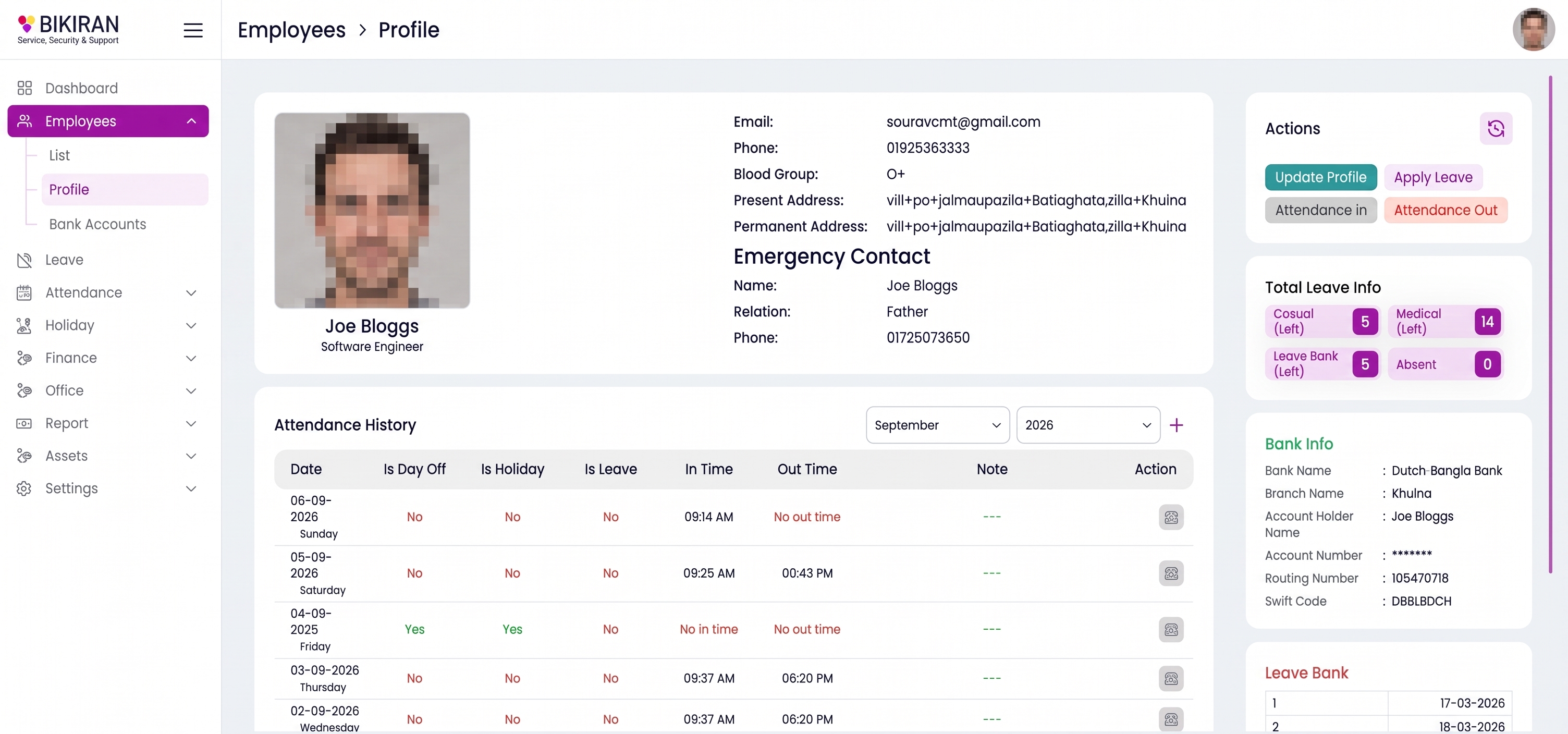Click the Finance icon in sidebar
The height and width of the screenshot is (734, 1568).
pos(24,358)
